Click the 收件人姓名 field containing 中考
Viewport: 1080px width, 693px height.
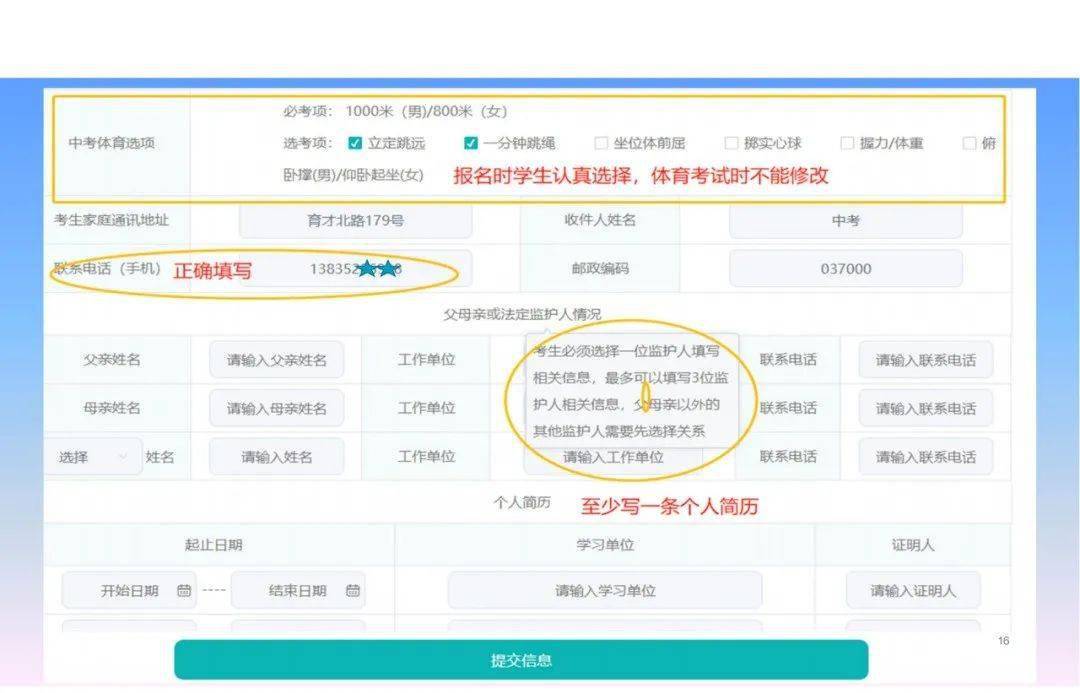point(845,220)
